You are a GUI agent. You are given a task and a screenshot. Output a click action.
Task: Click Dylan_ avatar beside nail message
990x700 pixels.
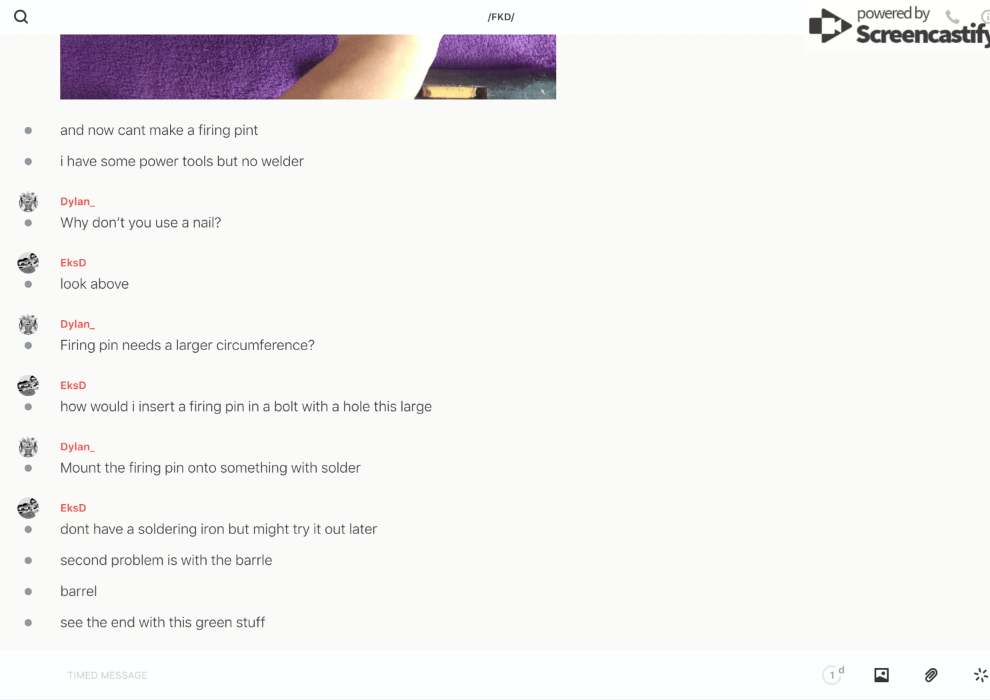point(28,202)
